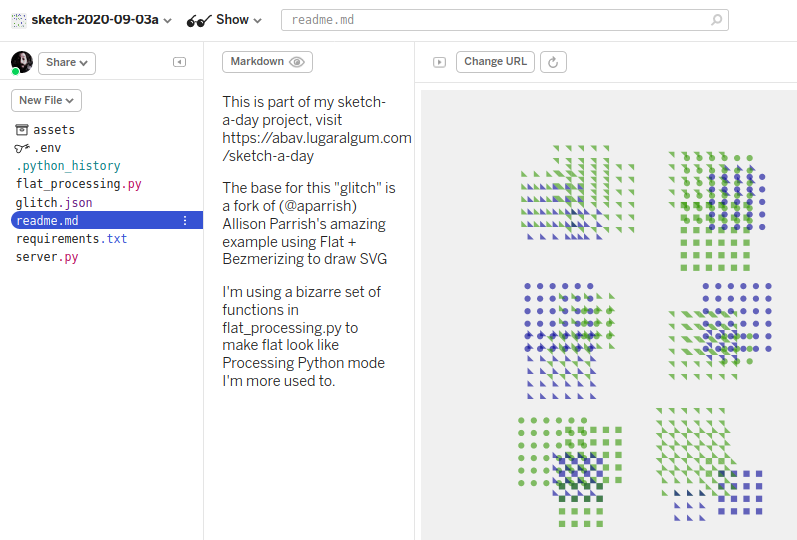Expand the Share dropdown
Image resolution: width=797 pixels, height=540 pixels.
67,62
